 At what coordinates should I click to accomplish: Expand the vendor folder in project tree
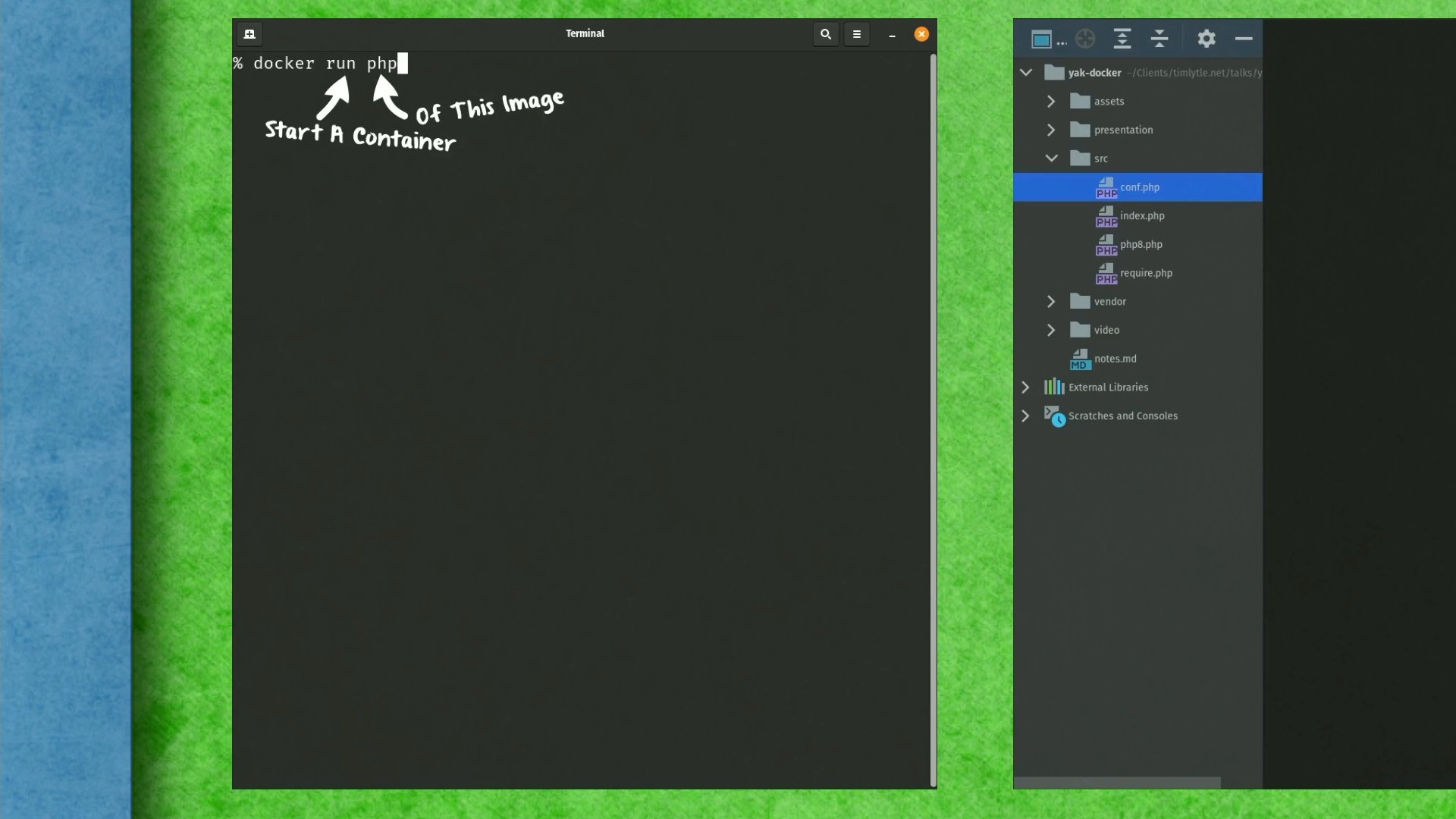pyautogui.click(x=1052, y=300)
